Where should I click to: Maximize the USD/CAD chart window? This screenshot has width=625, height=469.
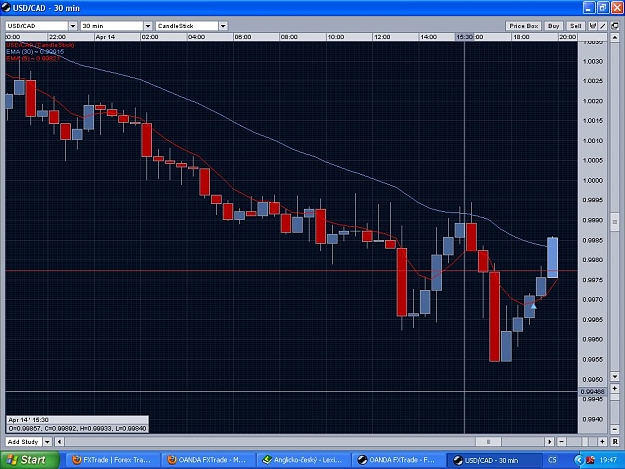[602, 8]
